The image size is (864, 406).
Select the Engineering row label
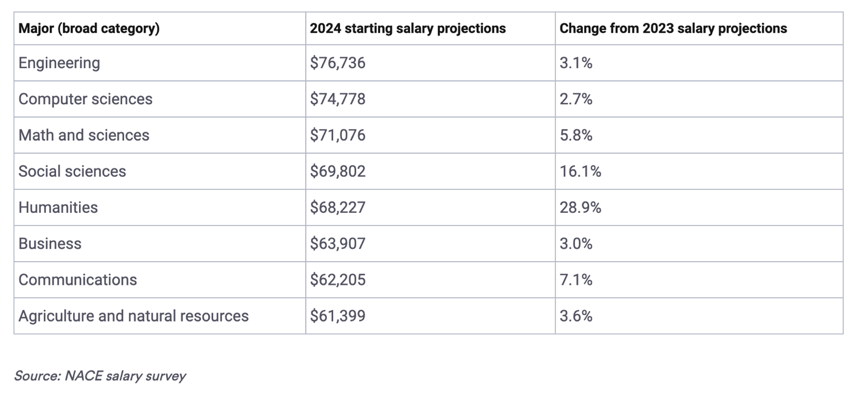click(60, 64)
